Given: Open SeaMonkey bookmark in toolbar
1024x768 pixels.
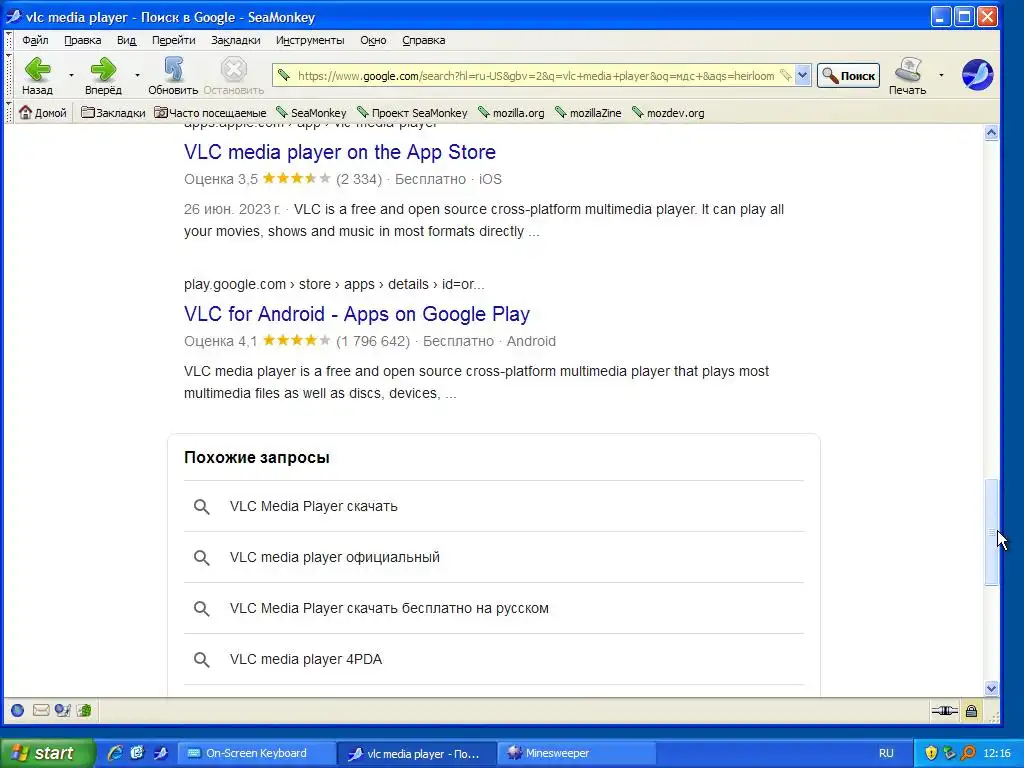Looking at the screenshot, I should tap(311, 112).
